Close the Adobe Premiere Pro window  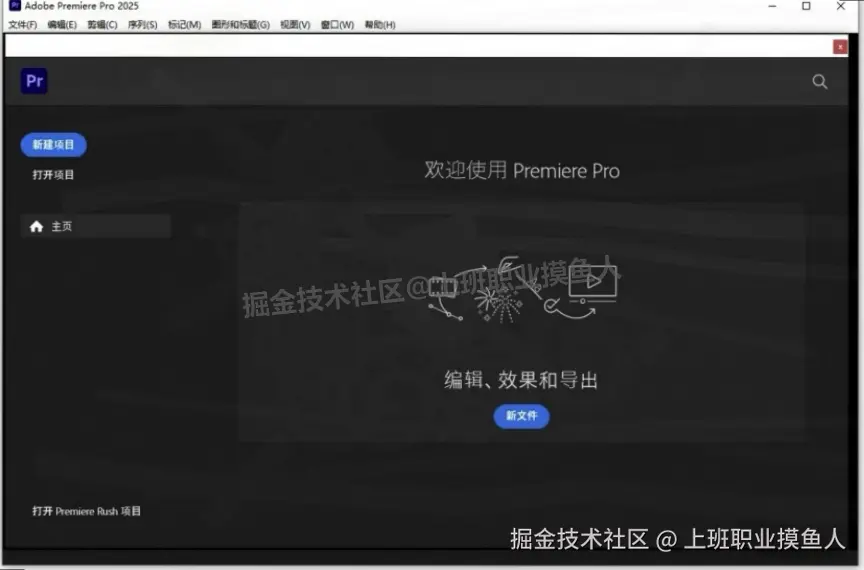tap(841, 6)
